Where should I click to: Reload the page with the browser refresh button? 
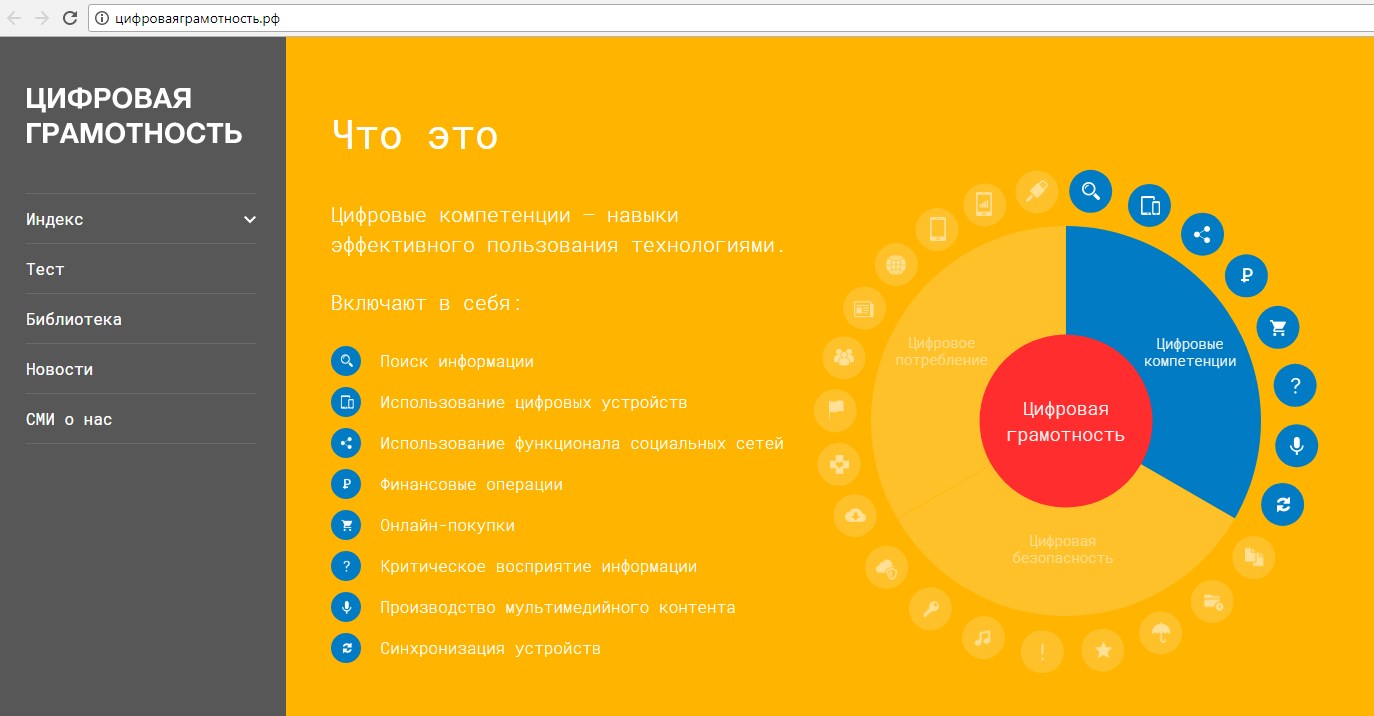pos(70,18)
